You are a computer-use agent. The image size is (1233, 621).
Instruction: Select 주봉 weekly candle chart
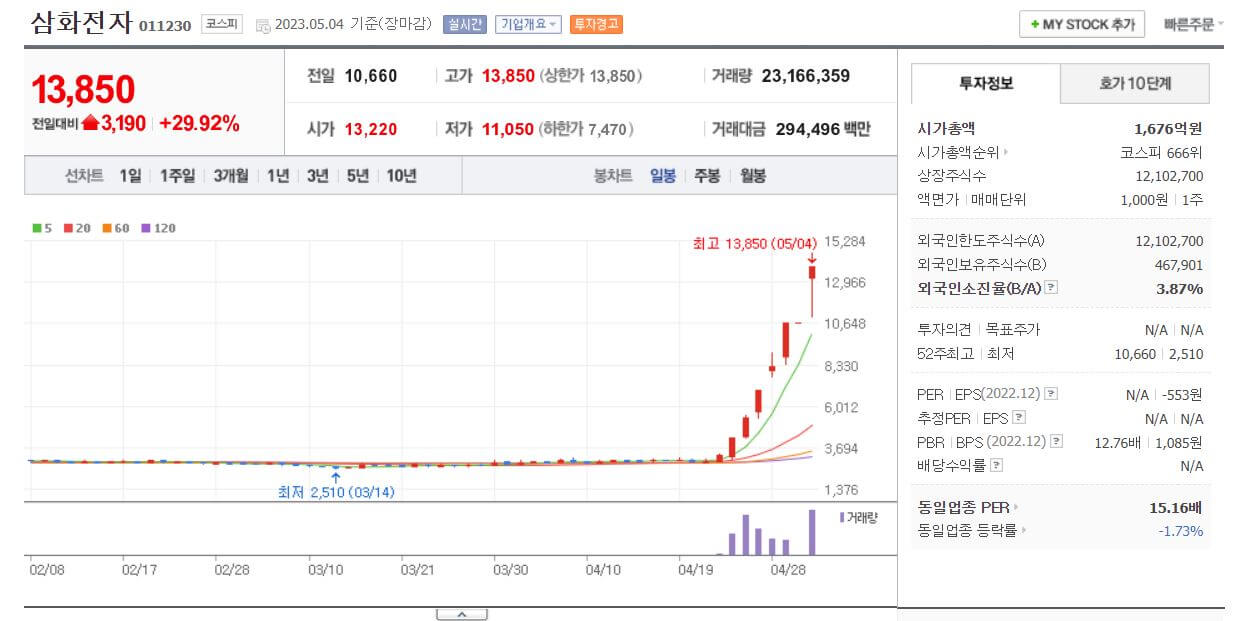pyautogui.click(x=707, y=176)
